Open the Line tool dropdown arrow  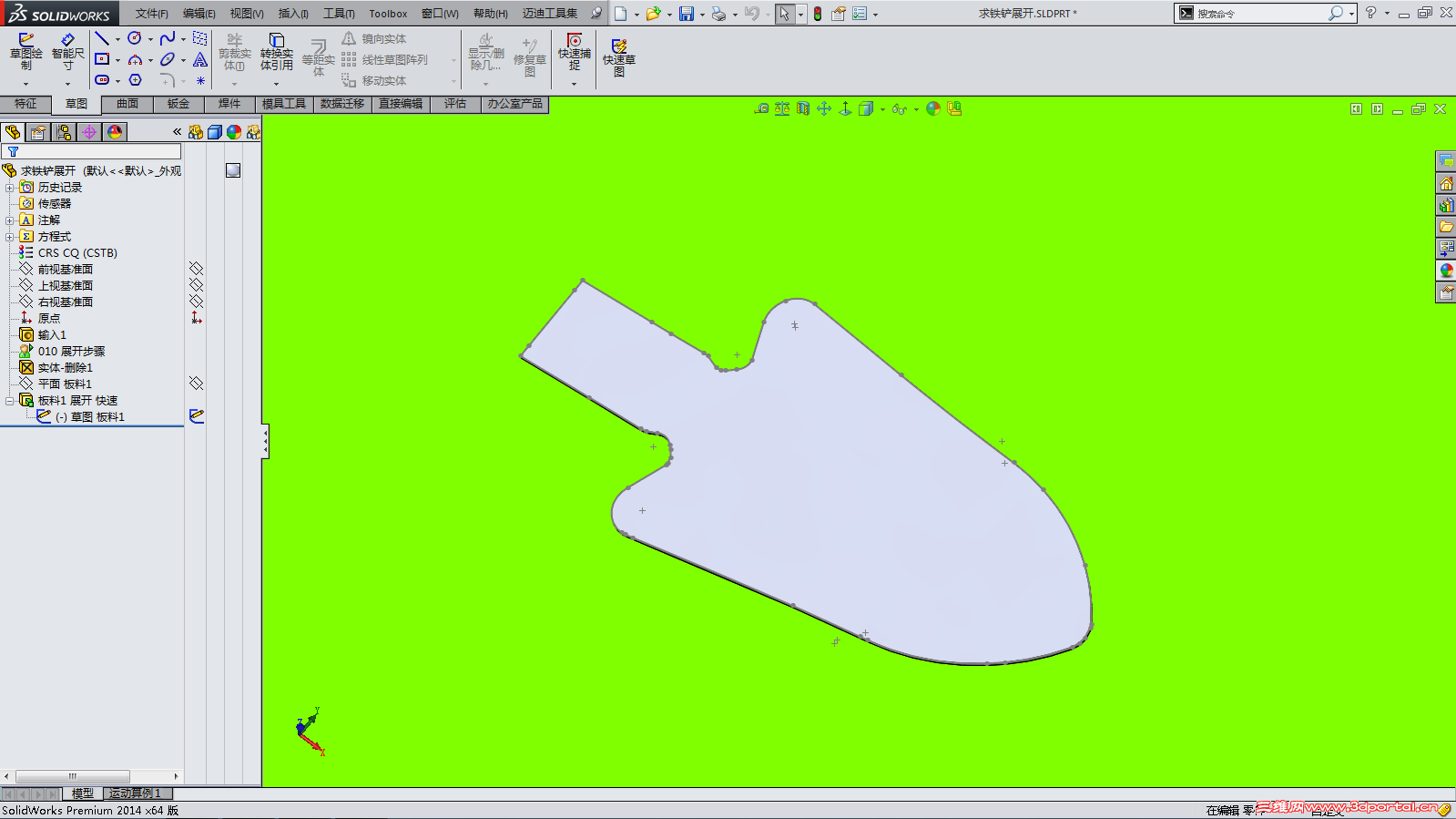click(117, 39)
